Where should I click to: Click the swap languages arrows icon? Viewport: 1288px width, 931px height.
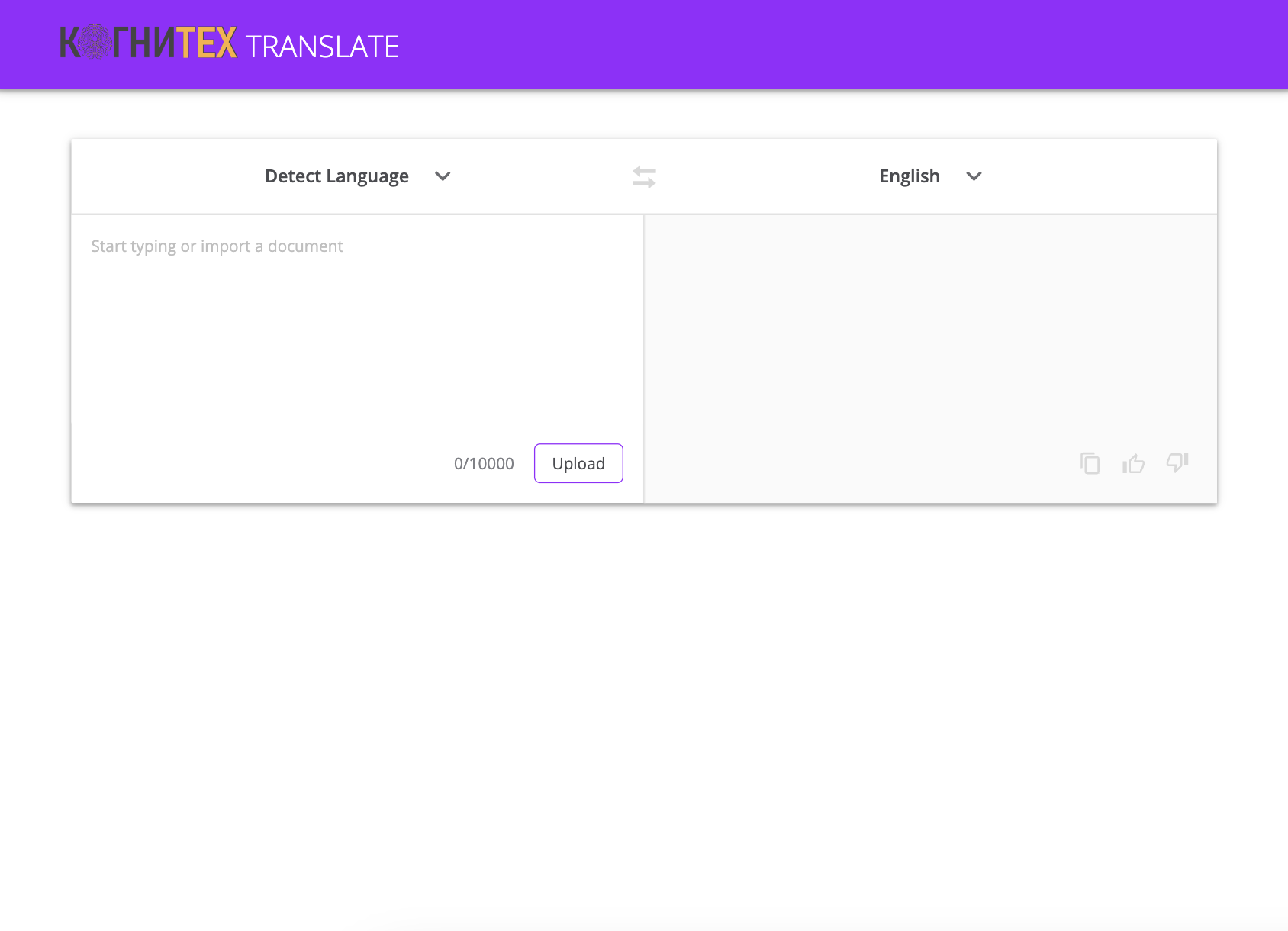pos(644,177)
